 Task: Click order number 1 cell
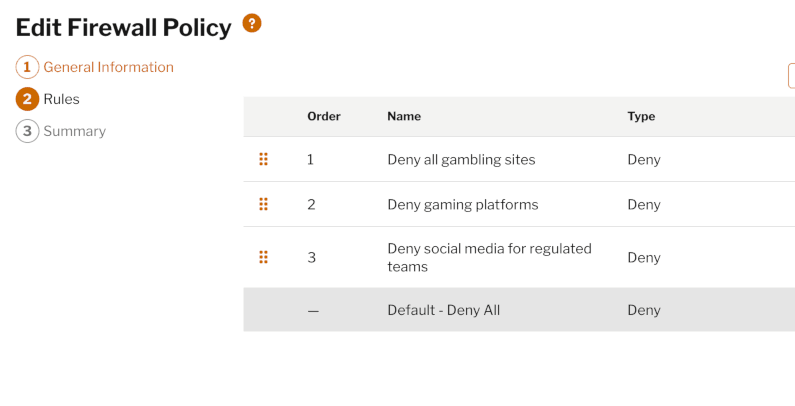310,160
